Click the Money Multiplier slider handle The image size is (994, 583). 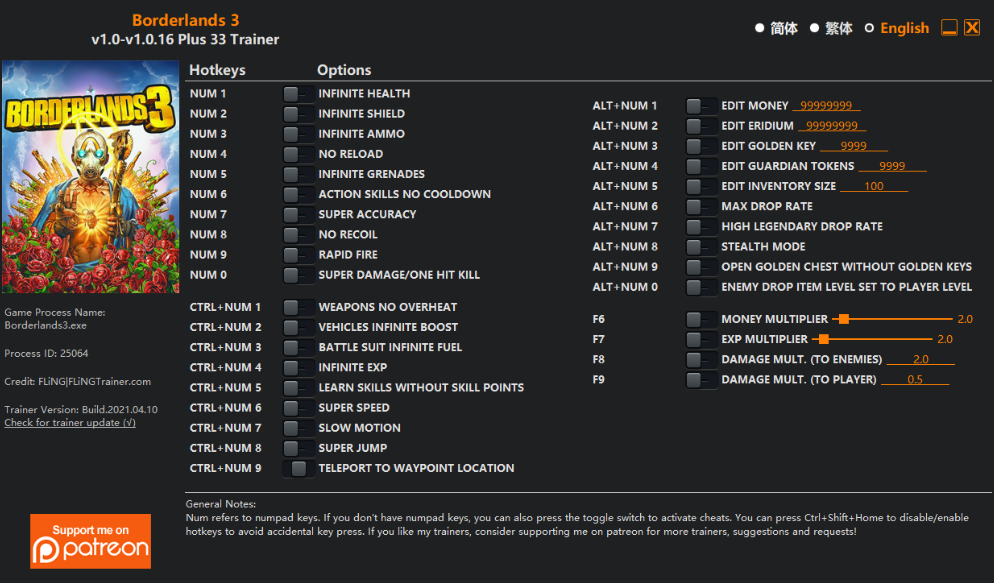pos(844,319)
